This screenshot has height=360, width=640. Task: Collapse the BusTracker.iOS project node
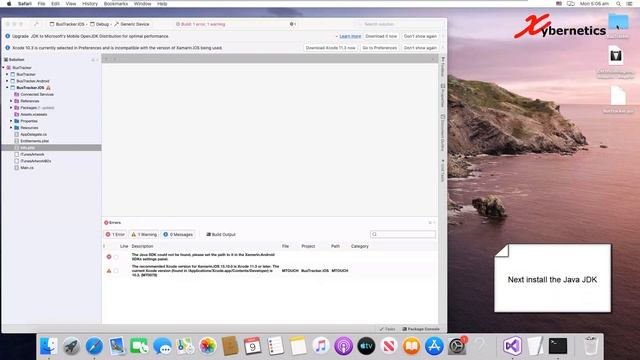[x=7, y=87]
